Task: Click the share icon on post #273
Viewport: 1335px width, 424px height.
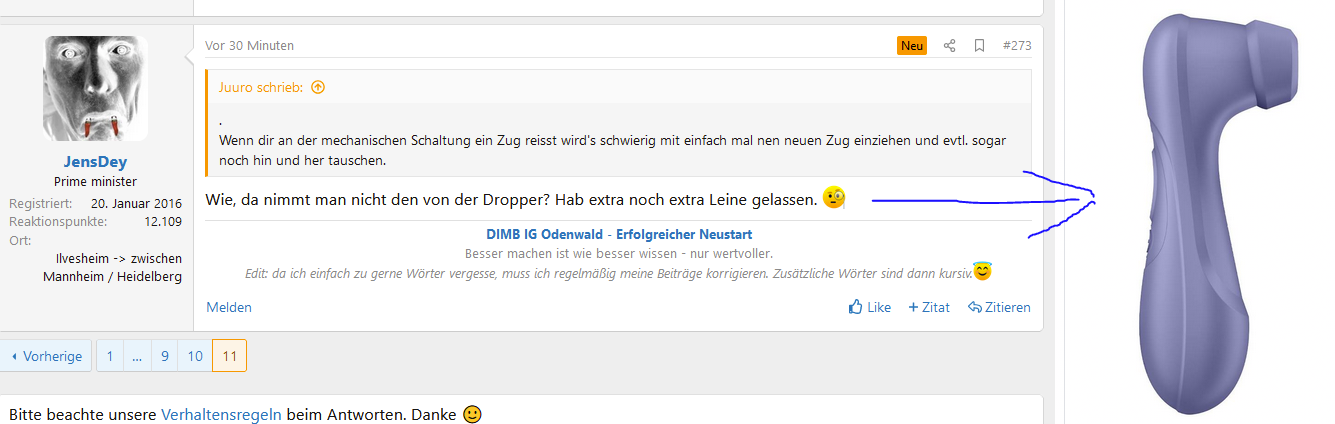Action: (949, 46)
